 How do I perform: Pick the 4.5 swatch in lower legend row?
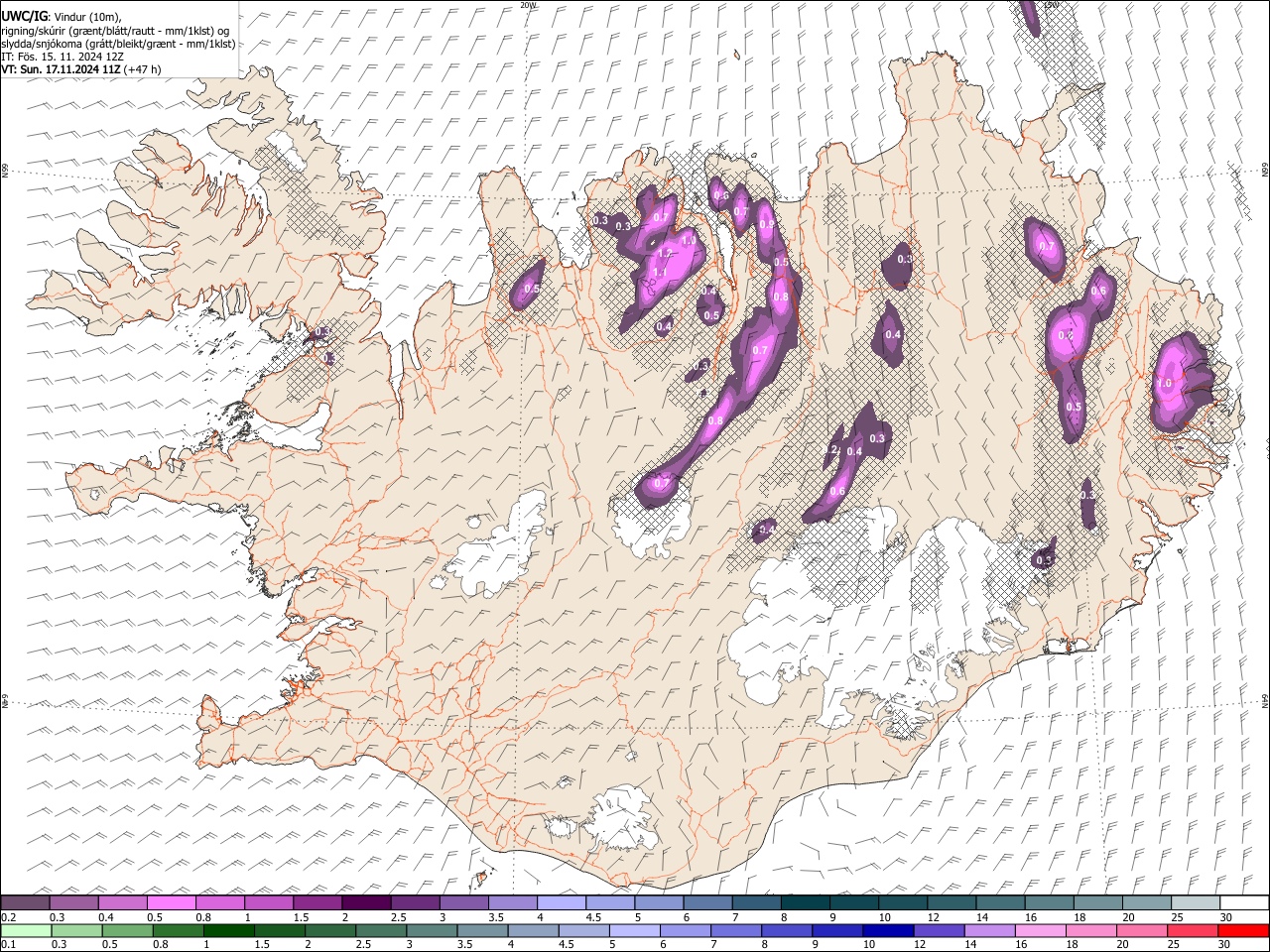click(584, 930)
